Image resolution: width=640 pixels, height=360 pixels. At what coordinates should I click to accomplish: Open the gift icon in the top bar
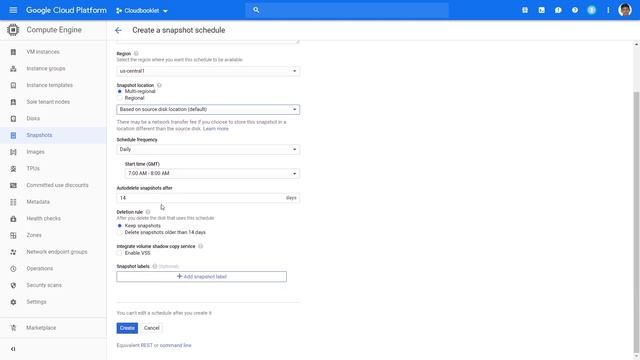pos(525,10)
